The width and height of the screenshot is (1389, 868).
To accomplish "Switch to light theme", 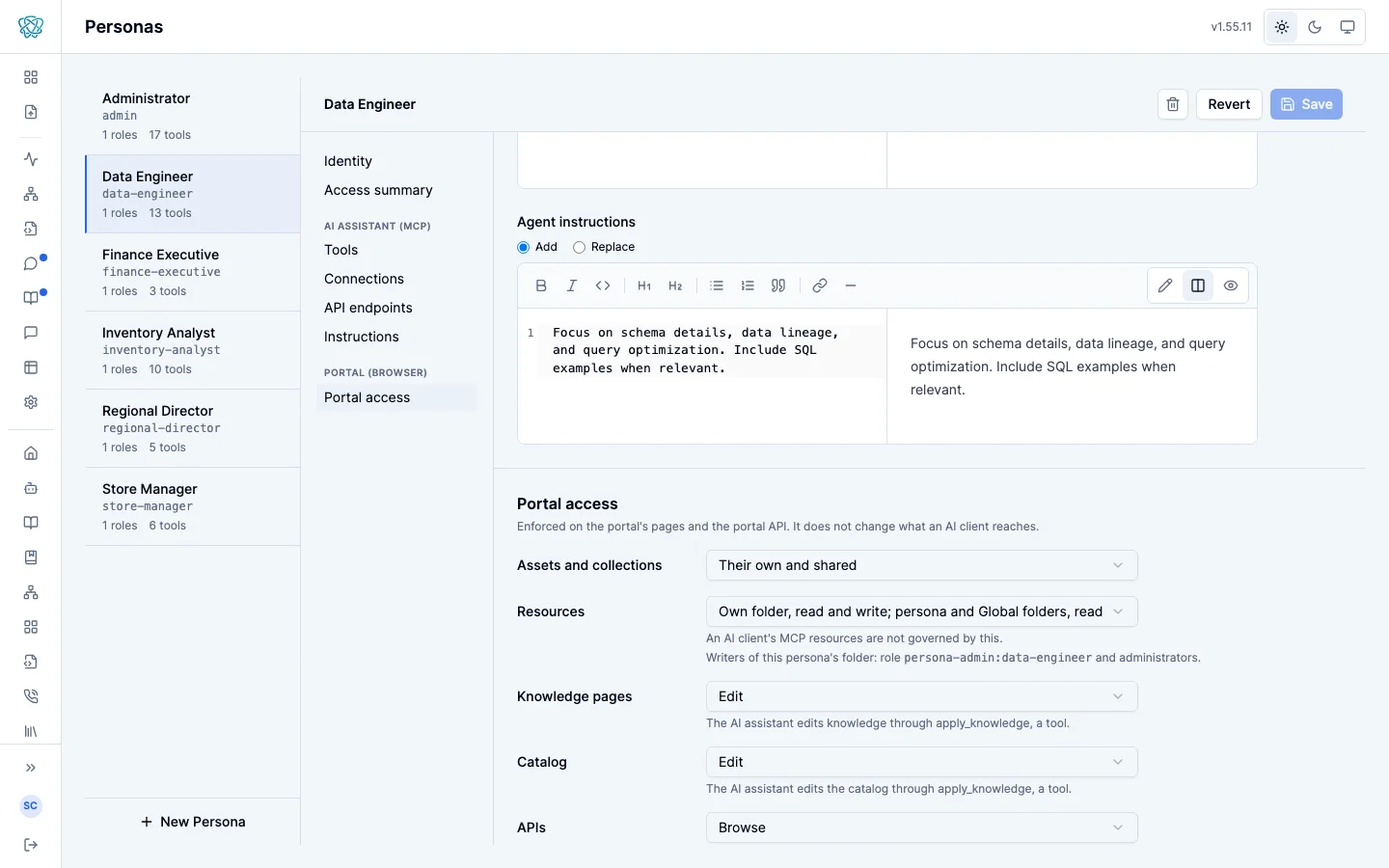I will click(x=1282, y=27).
